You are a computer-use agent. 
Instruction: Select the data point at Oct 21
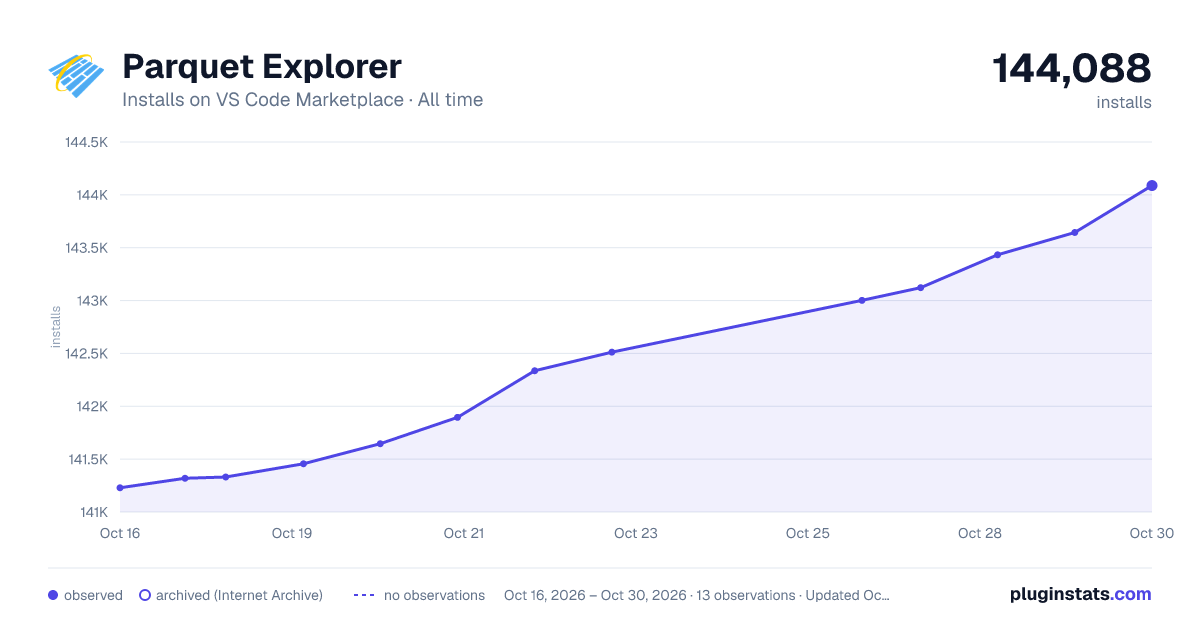(457, 417)
